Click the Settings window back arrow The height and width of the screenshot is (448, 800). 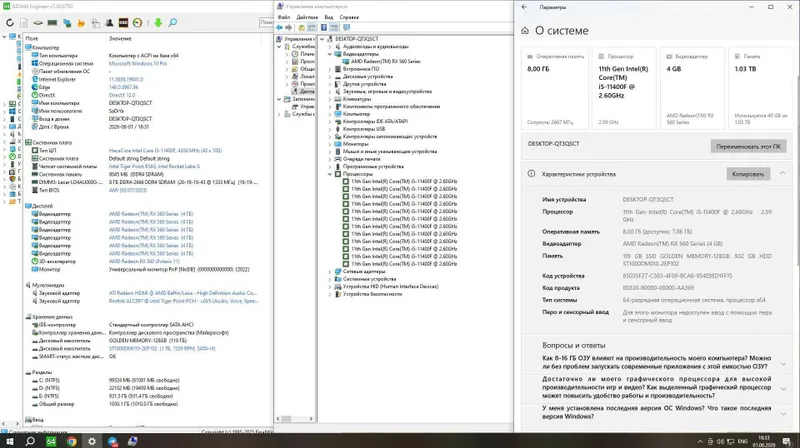(524, 7)
